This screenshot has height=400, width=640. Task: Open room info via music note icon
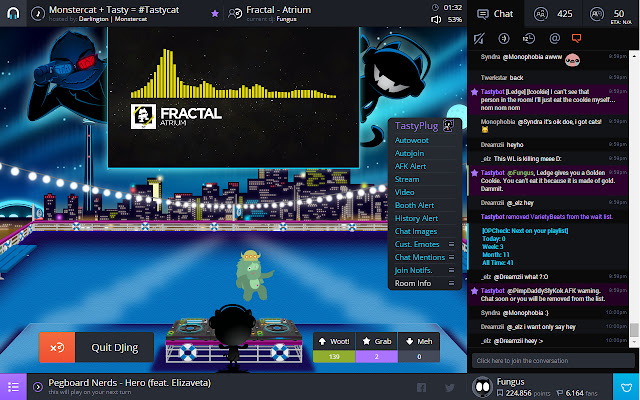click(38, 13)
